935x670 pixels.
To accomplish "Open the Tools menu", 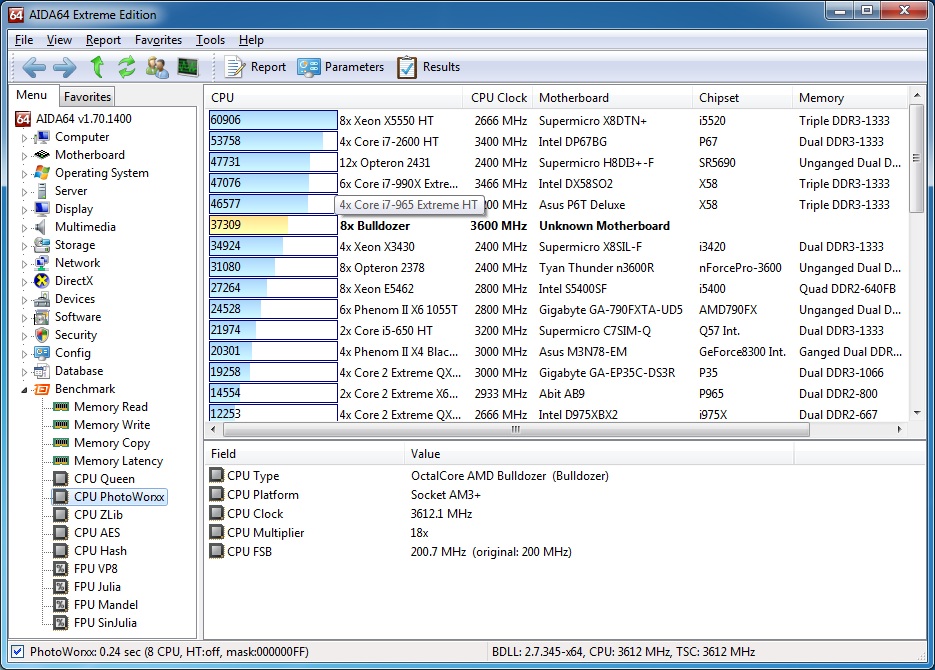I will pos(210,40).
